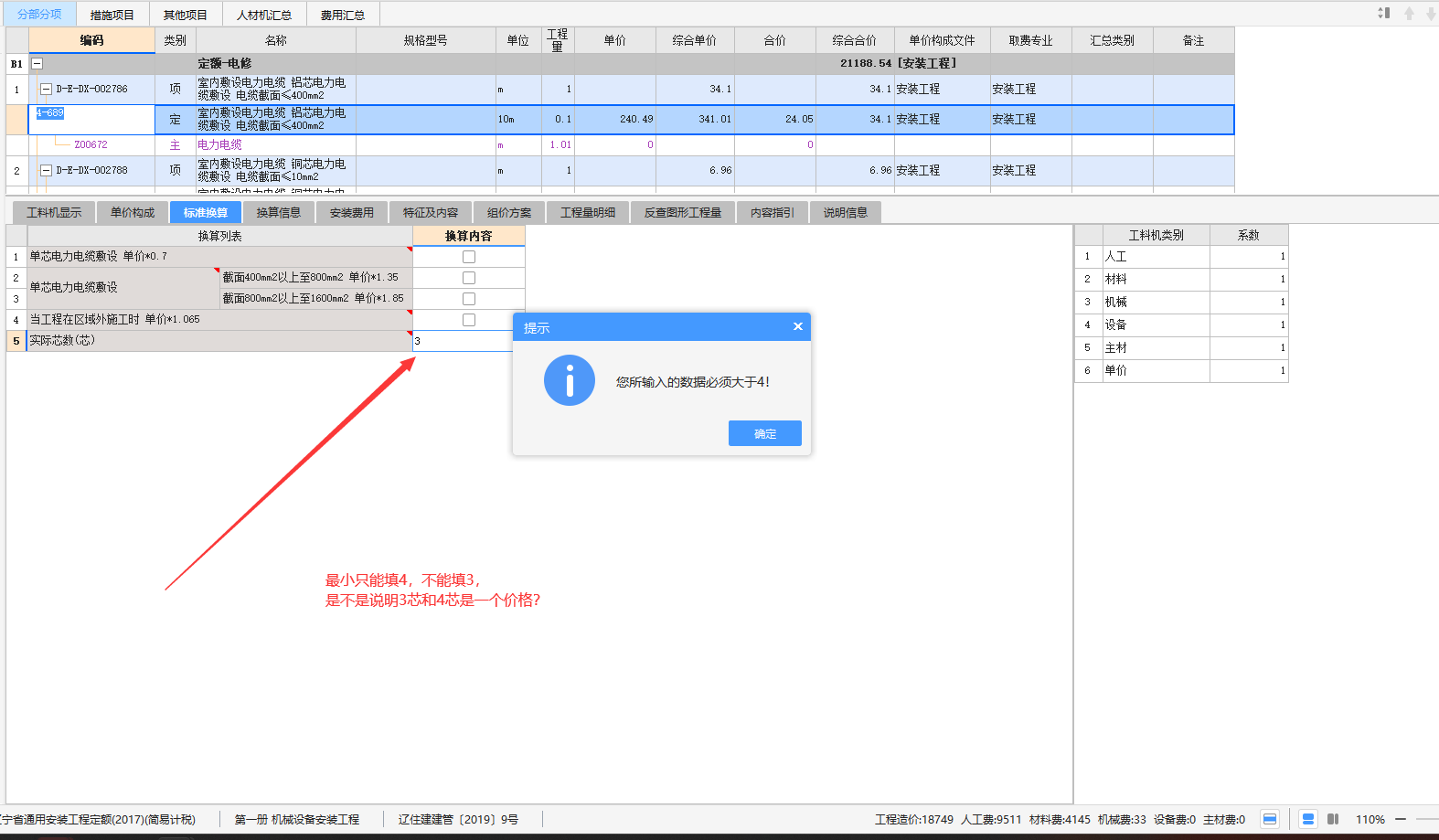Open the 特征及内容 tab
Screen dimensions: 1439x840
(x=431, y=212)
